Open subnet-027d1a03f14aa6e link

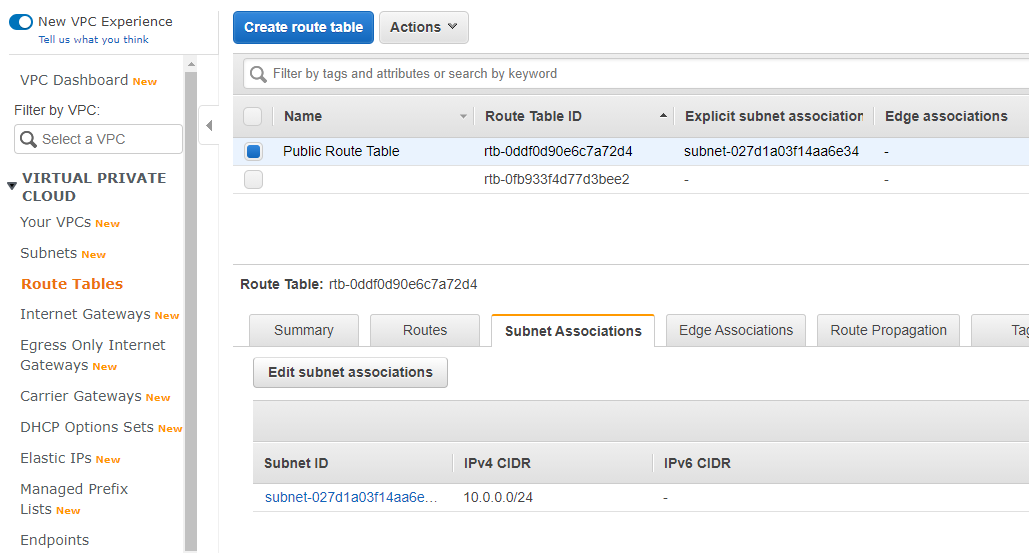click(350, 497)
